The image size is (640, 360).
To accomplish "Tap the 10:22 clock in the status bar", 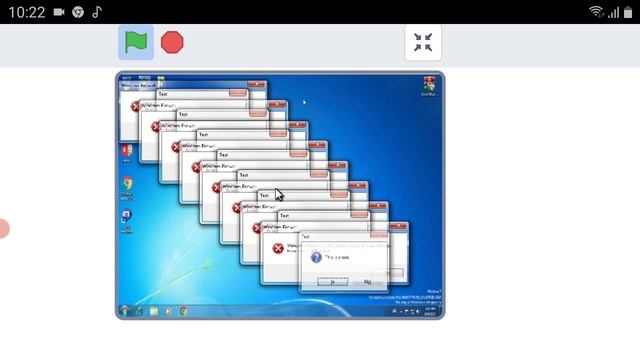I will [27, 12].
